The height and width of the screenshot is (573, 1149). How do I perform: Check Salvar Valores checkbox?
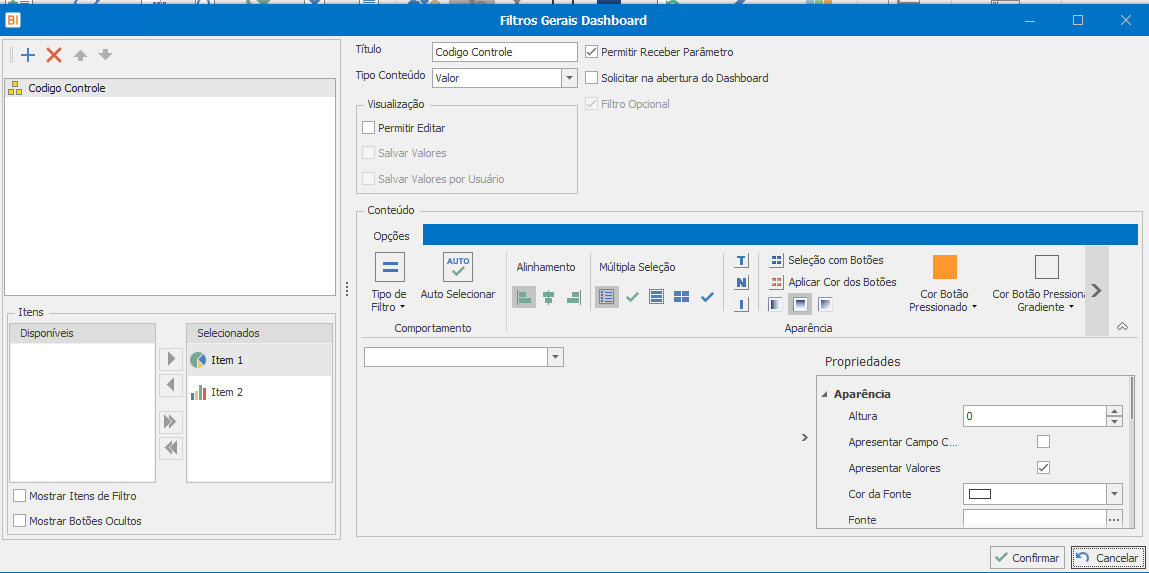point(369,153)
